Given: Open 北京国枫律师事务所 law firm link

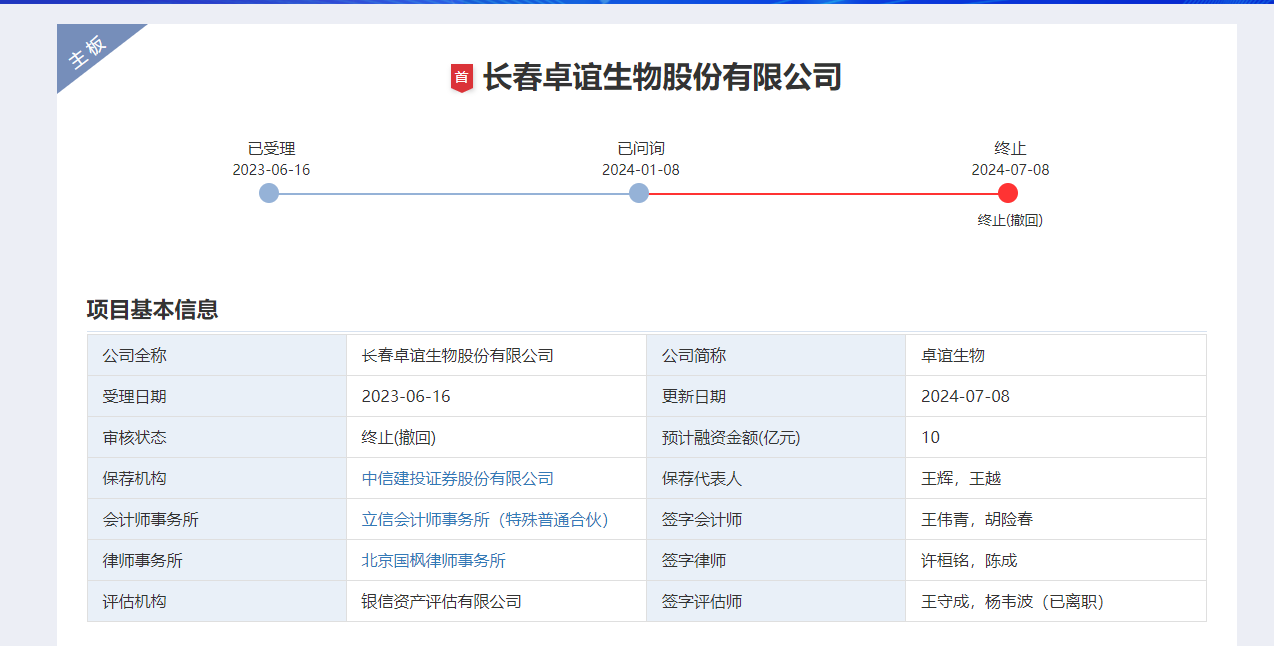Looking at the screenshot, I should (433, 561).
